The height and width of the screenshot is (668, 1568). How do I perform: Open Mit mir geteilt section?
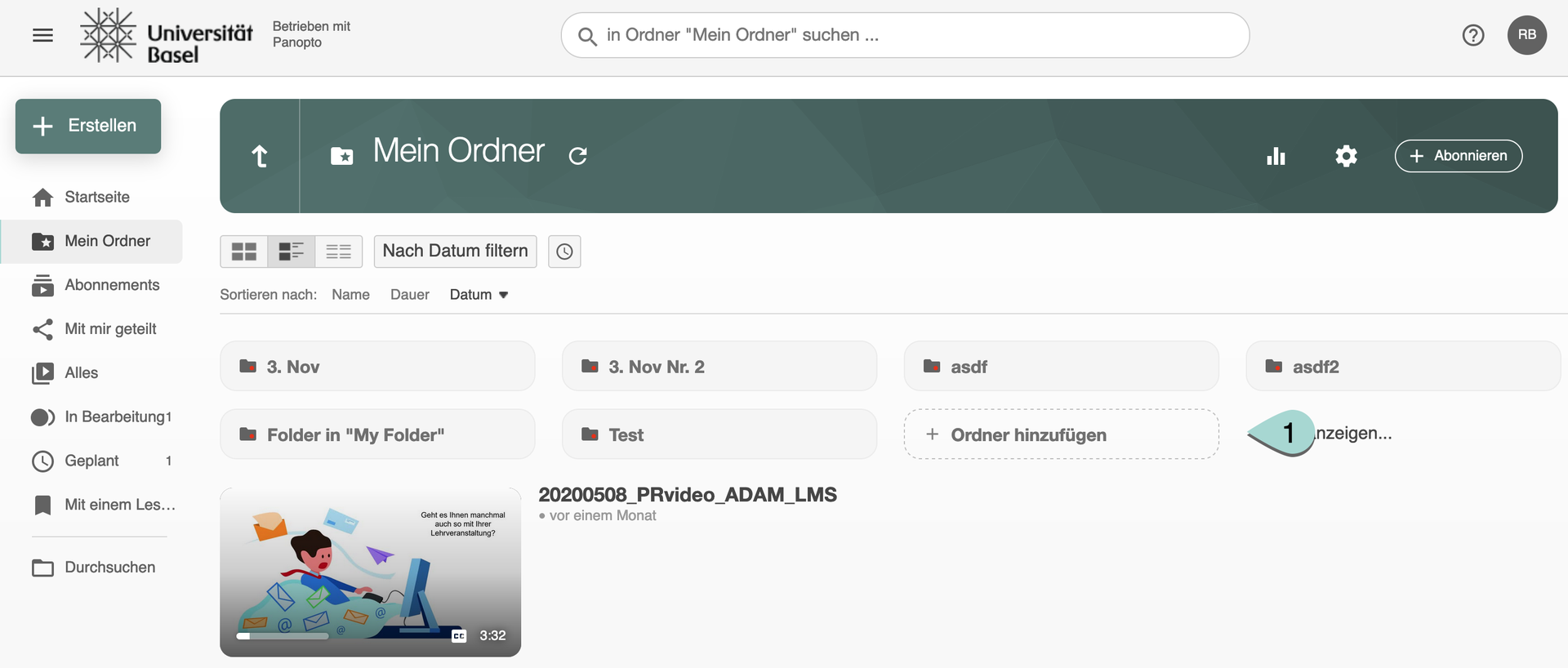click(x=110, y=329)
